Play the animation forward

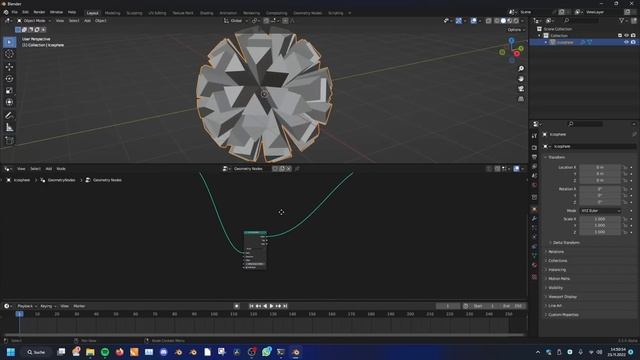tap(271, 306)
